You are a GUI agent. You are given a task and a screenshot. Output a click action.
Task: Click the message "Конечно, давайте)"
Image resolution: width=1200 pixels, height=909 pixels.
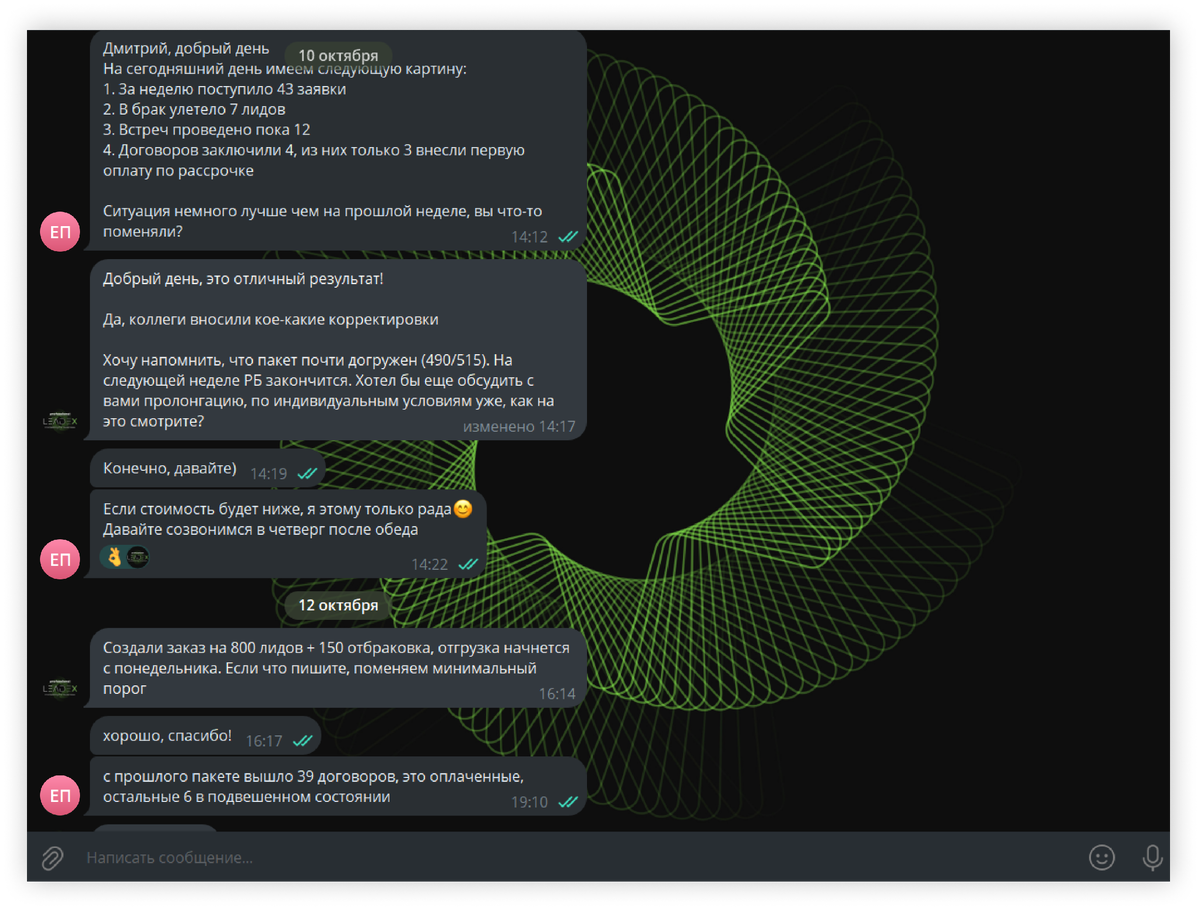point(208,469)
